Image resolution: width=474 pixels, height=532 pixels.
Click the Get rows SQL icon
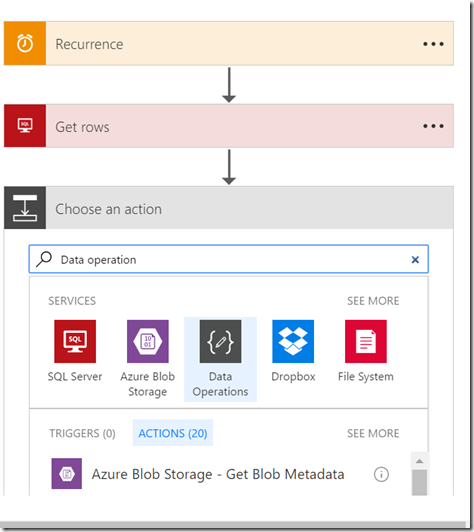point(25,126)
